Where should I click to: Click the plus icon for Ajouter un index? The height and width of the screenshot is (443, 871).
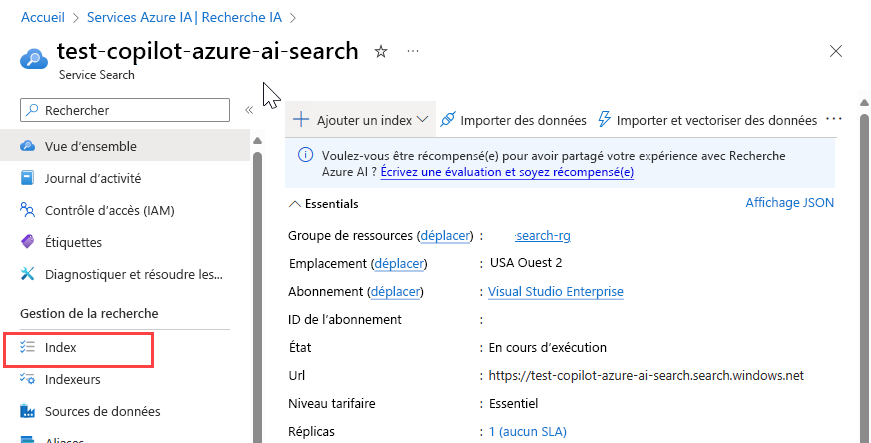(x=301, y=119)
